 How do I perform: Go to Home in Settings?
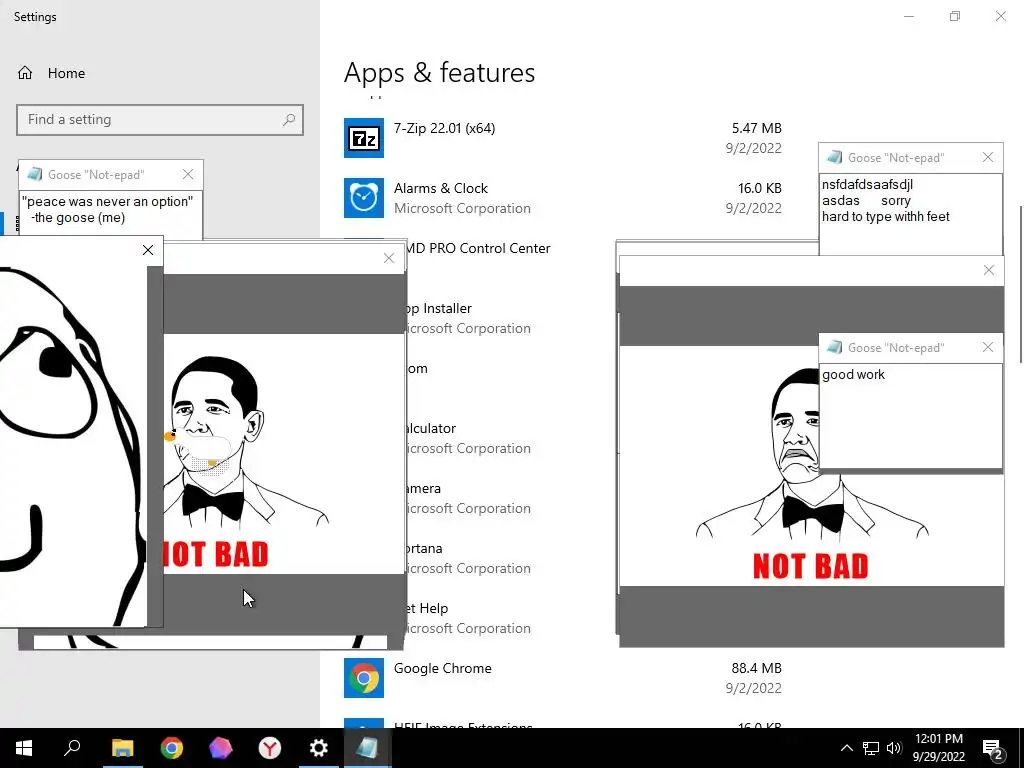click(x=66, y=73)
